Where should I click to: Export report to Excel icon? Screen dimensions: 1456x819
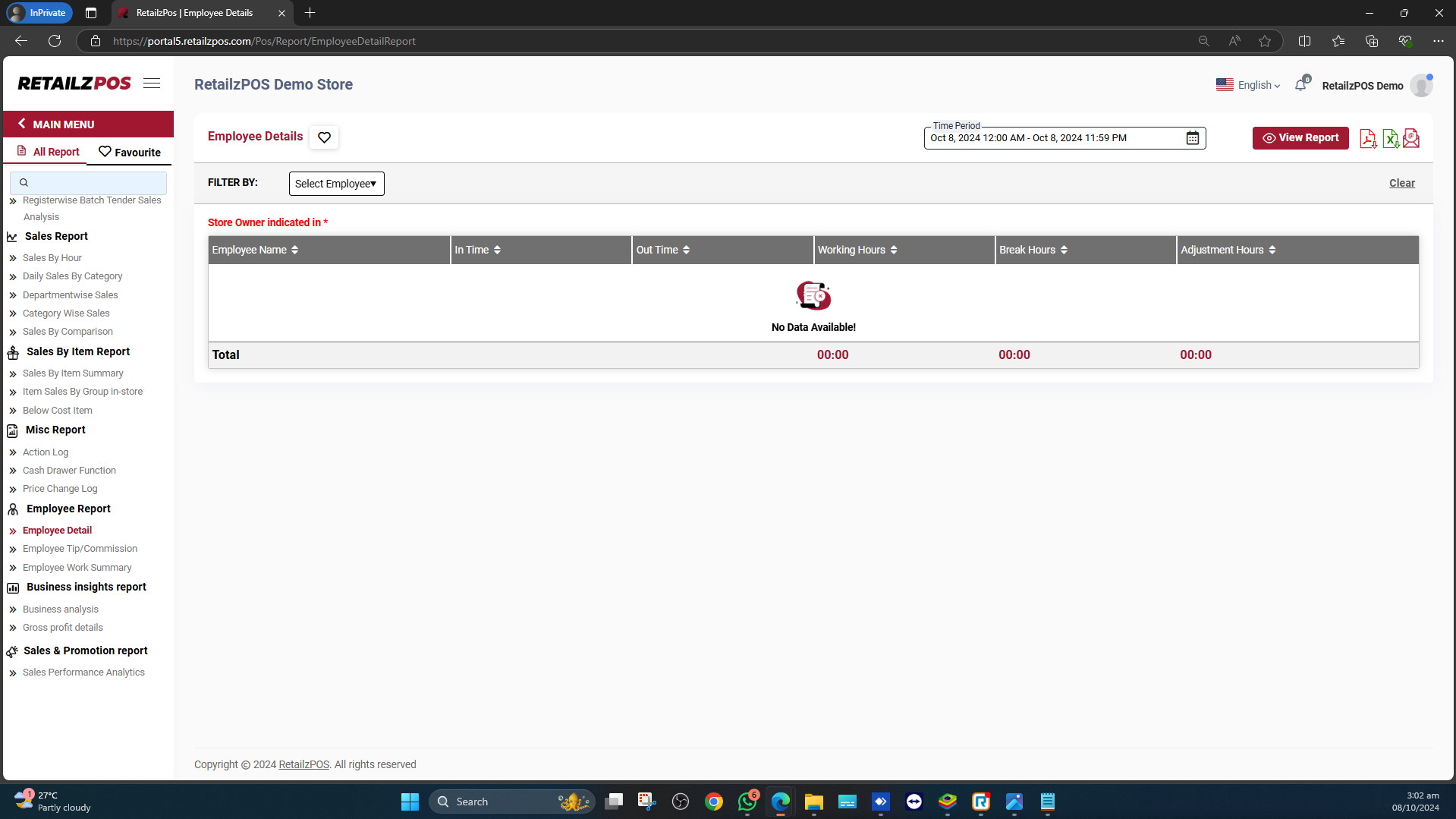tap(1390, 138)
